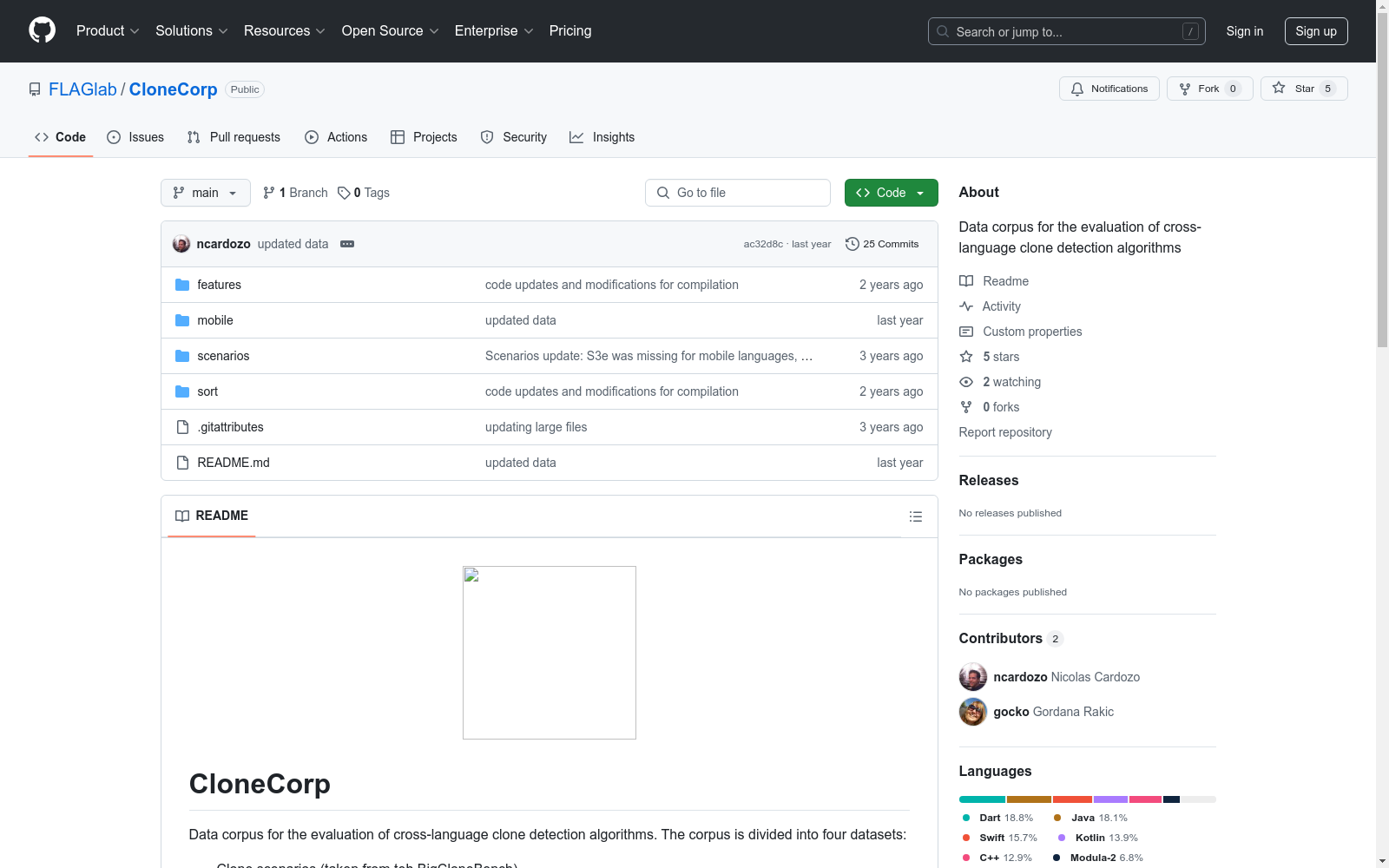
Task: Open commit hash ac32d8c
Action: pos(763,244)
